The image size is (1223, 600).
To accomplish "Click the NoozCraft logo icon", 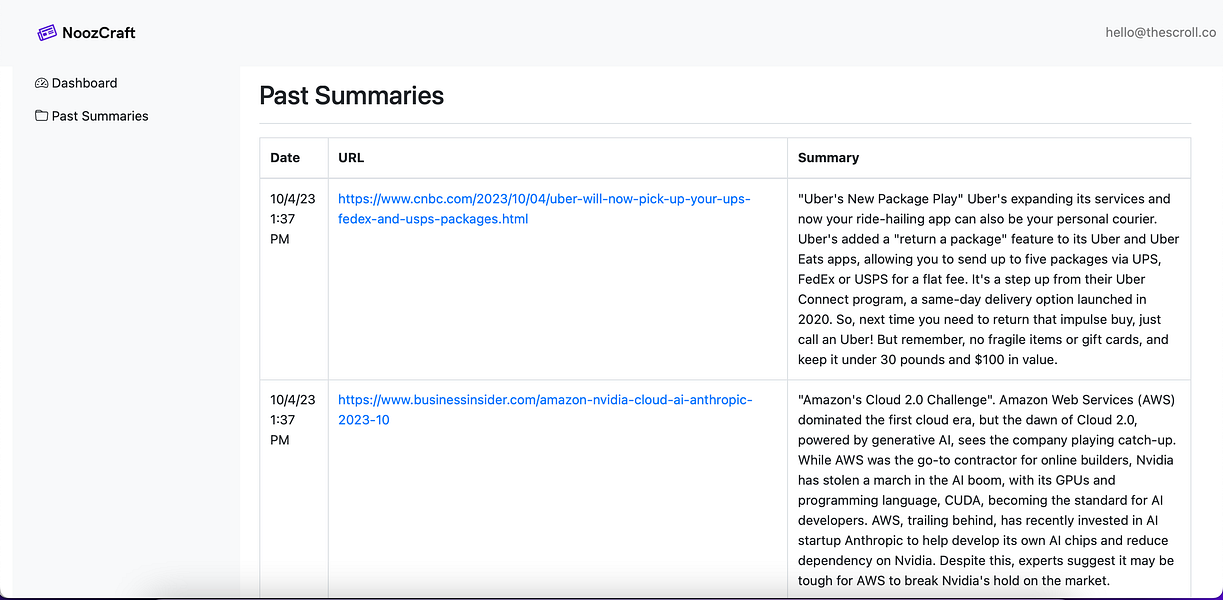I will [46, 33].
